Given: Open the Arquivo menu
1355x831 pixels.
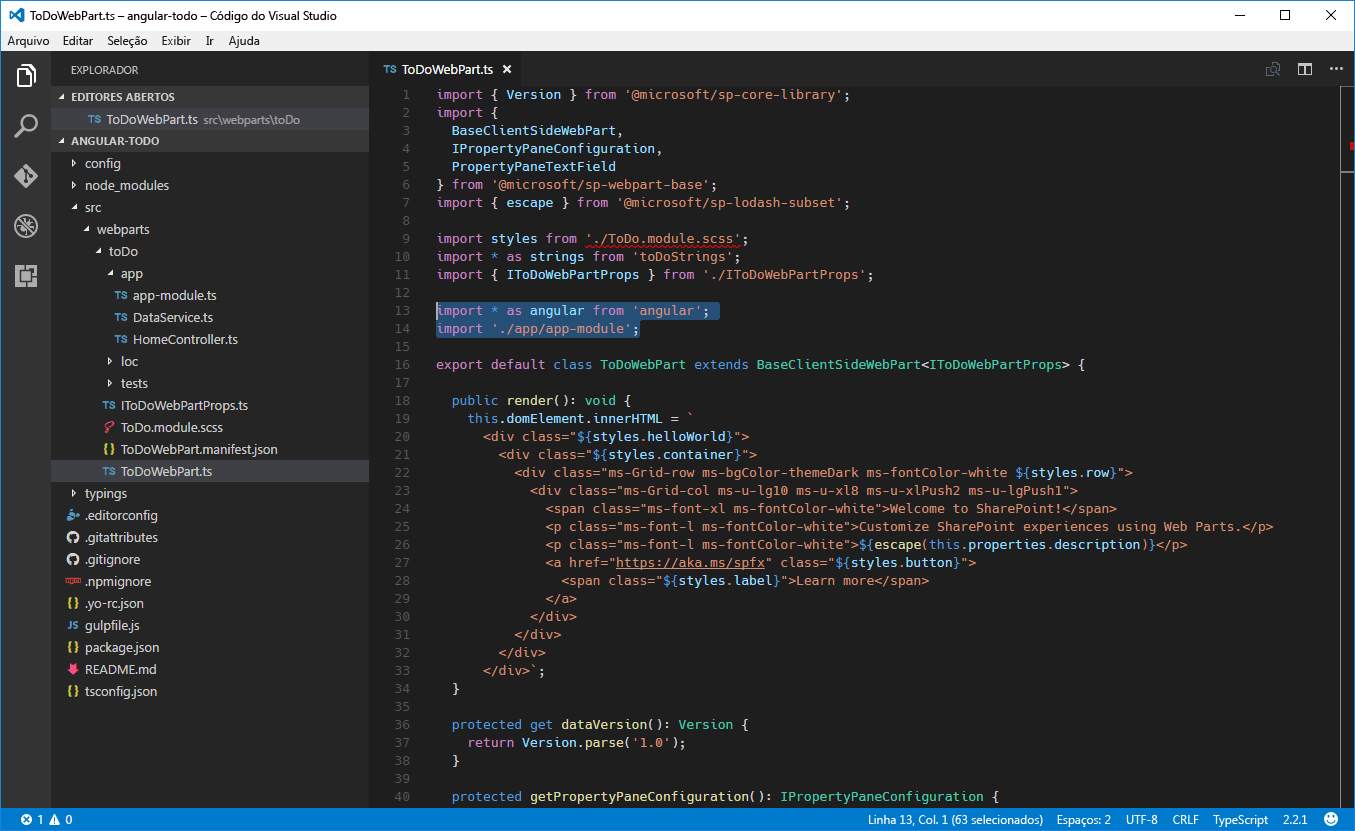Looking at the screenshot, I should pyautogui.click(x=28, y=41).
